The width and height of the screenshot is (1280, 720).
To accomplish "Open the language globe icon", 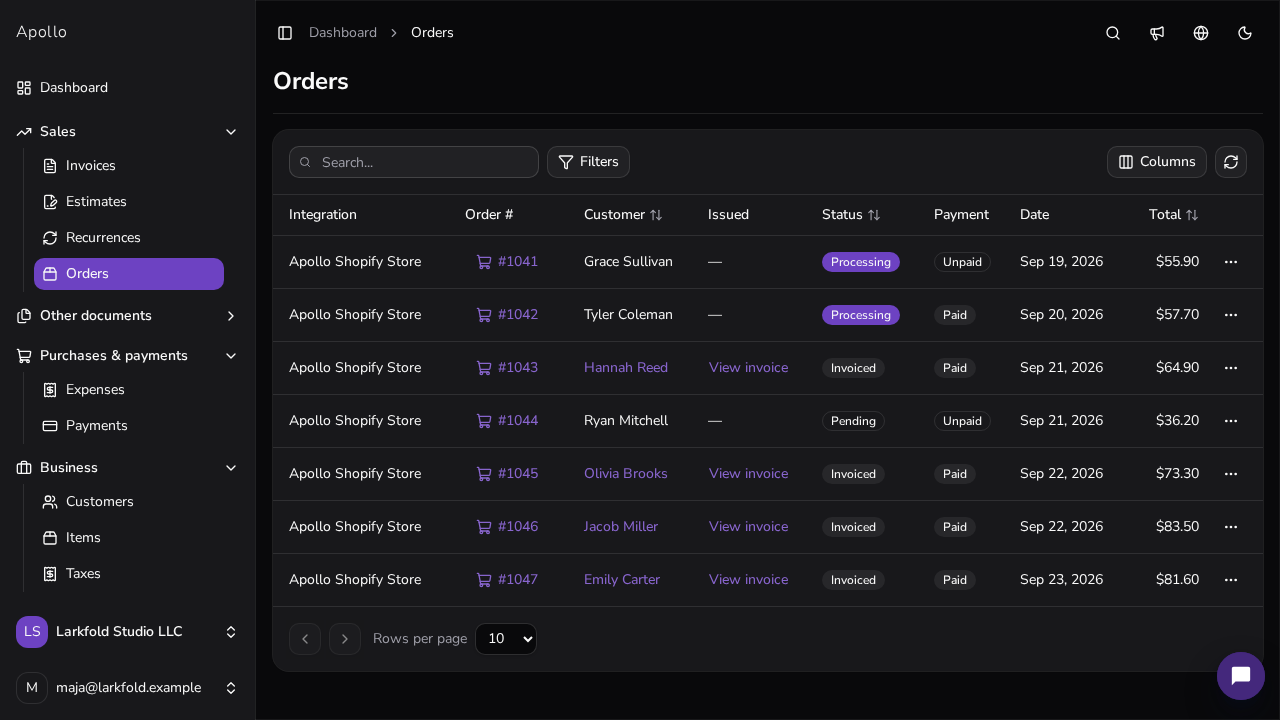I will point(1201,33).
